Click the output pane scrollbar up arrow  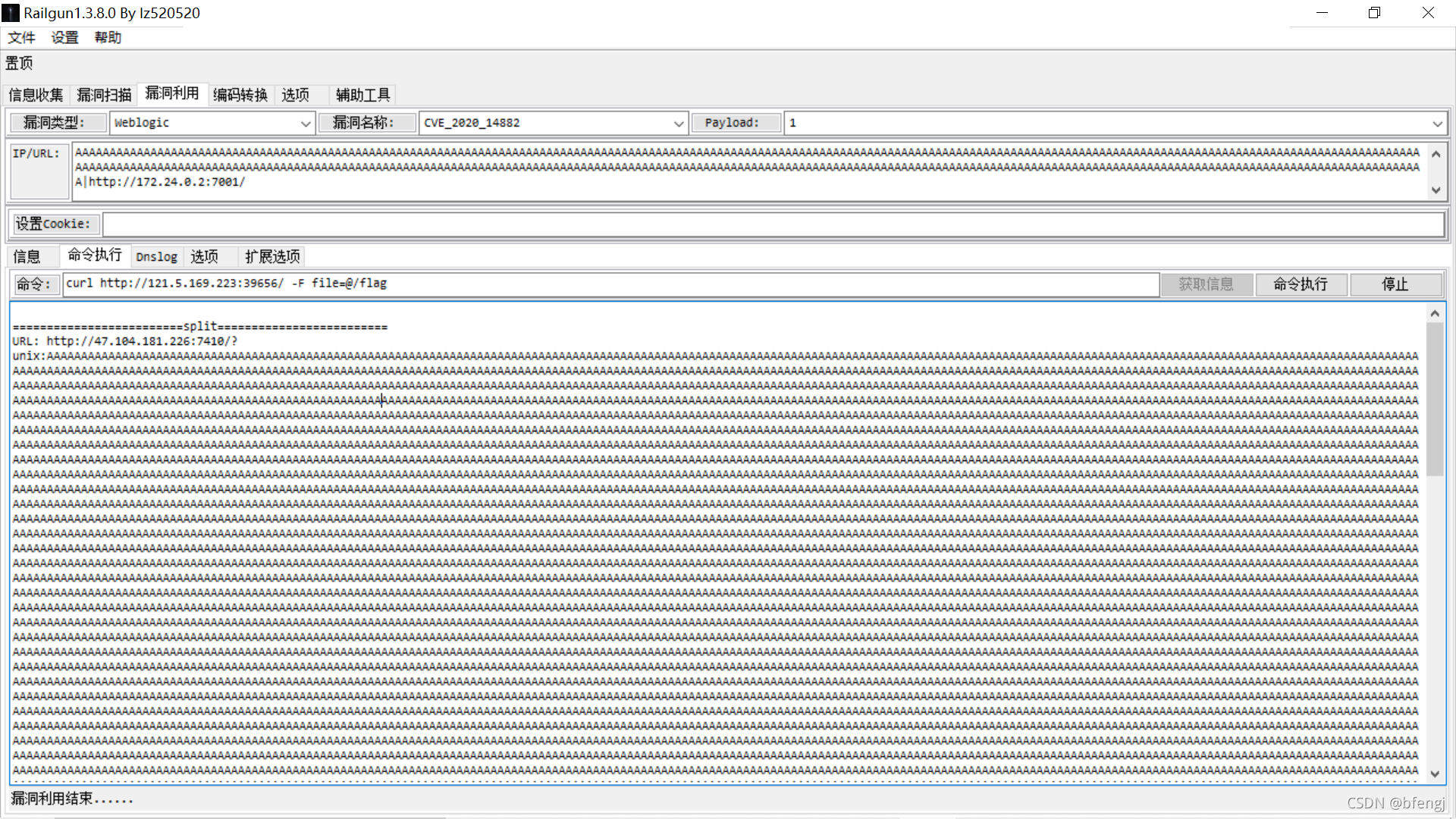click(x=1435, y=313)
